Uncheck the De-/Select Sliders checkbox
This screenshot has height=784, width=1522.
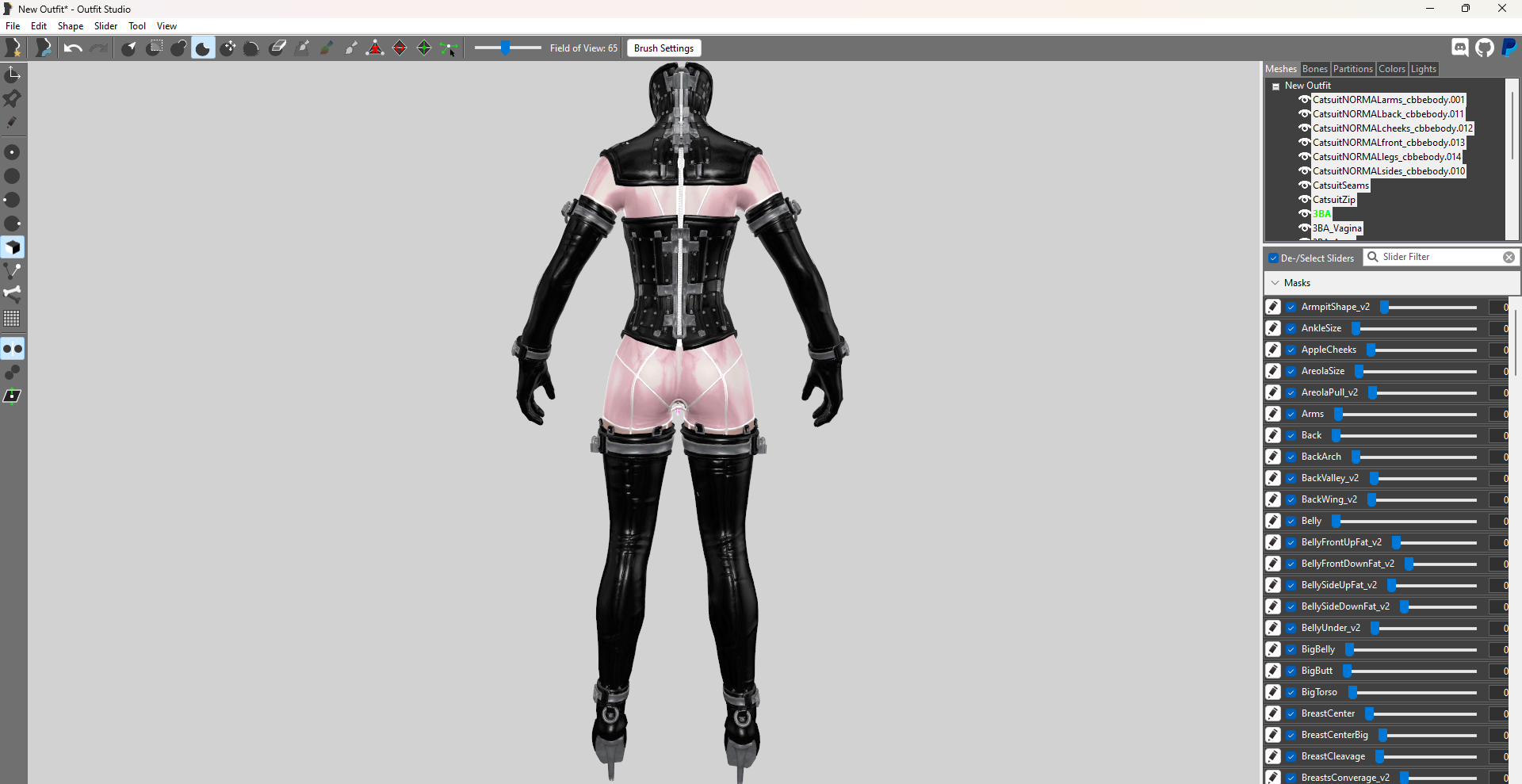(1273, 258)
